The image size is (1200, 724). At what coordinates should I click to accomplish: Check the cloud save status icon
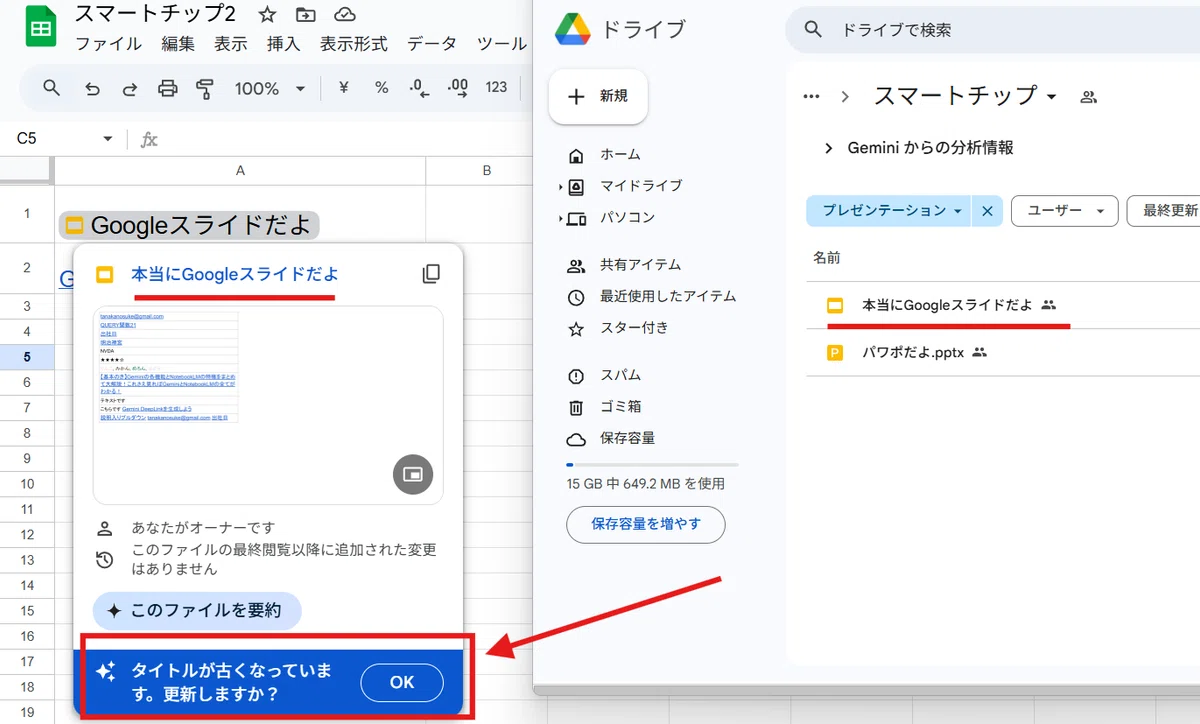click(x=345, y=15)
